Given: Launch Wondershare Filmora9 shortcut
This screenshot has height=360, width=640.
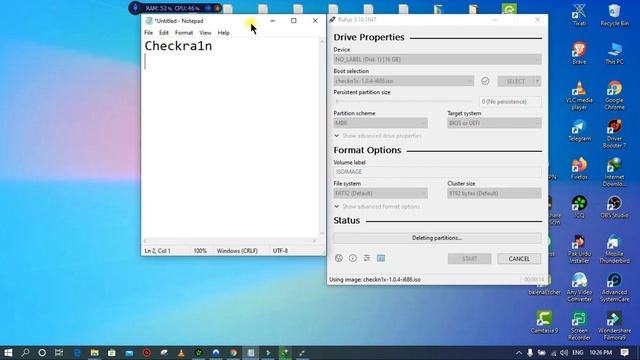Looking at the screenshot, I should tap(614, 326).
